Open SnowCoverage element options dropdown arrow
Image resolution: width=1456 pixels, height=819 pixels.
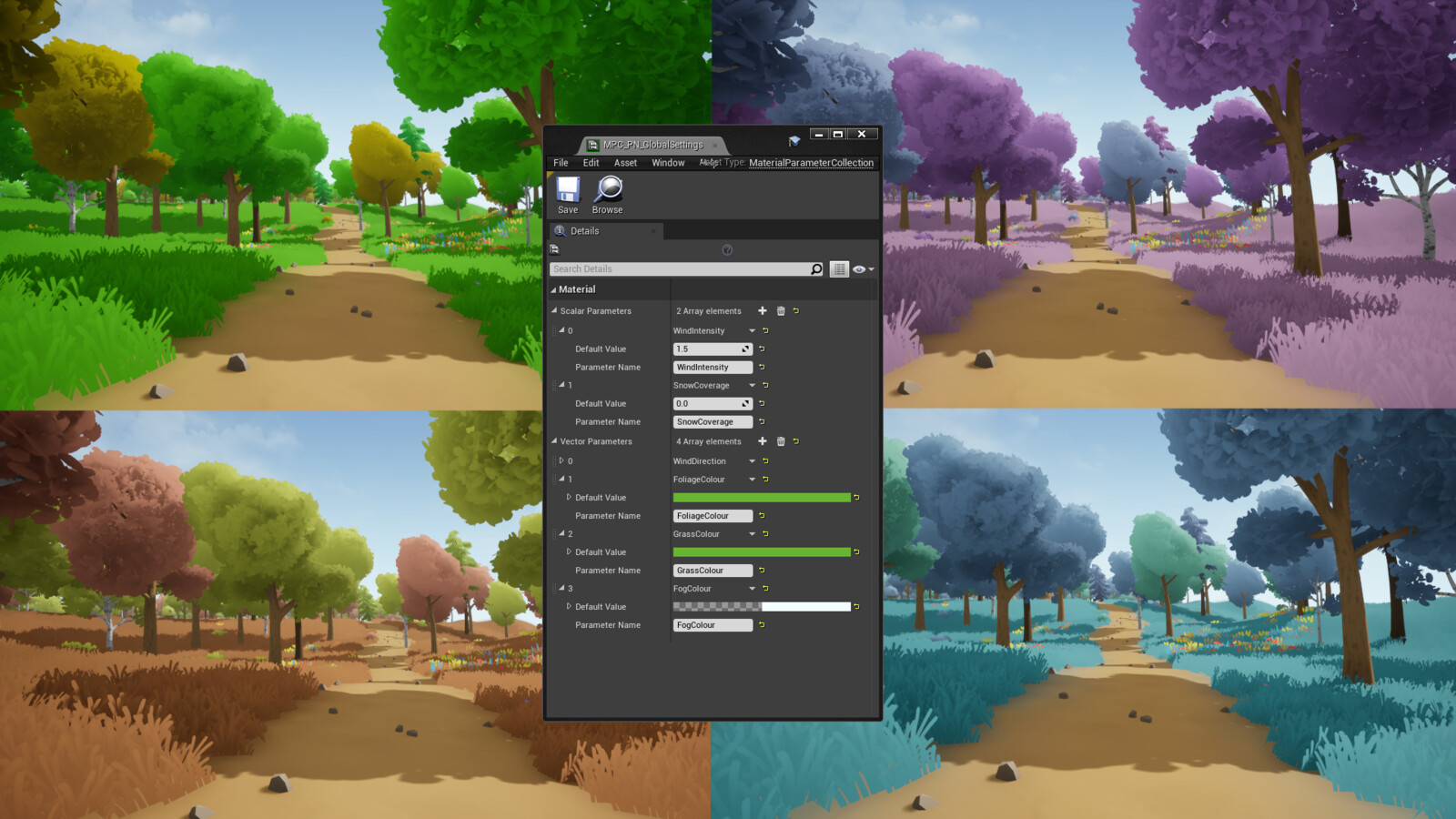coord(752,386)
